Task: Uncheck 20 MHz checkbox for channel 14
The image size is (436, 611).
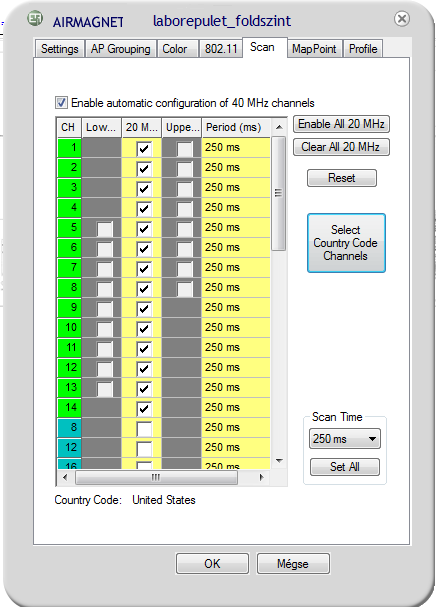Action: click(144, 408)
